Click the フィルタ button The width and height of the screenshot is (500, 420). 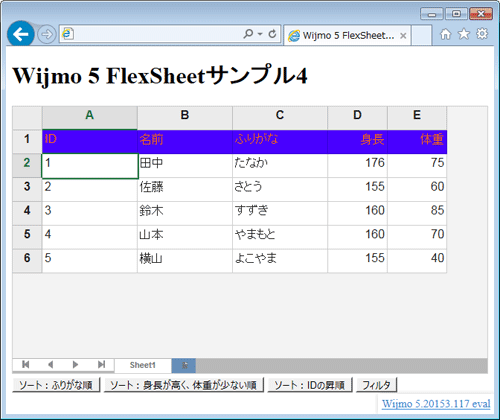click(376, 385)
